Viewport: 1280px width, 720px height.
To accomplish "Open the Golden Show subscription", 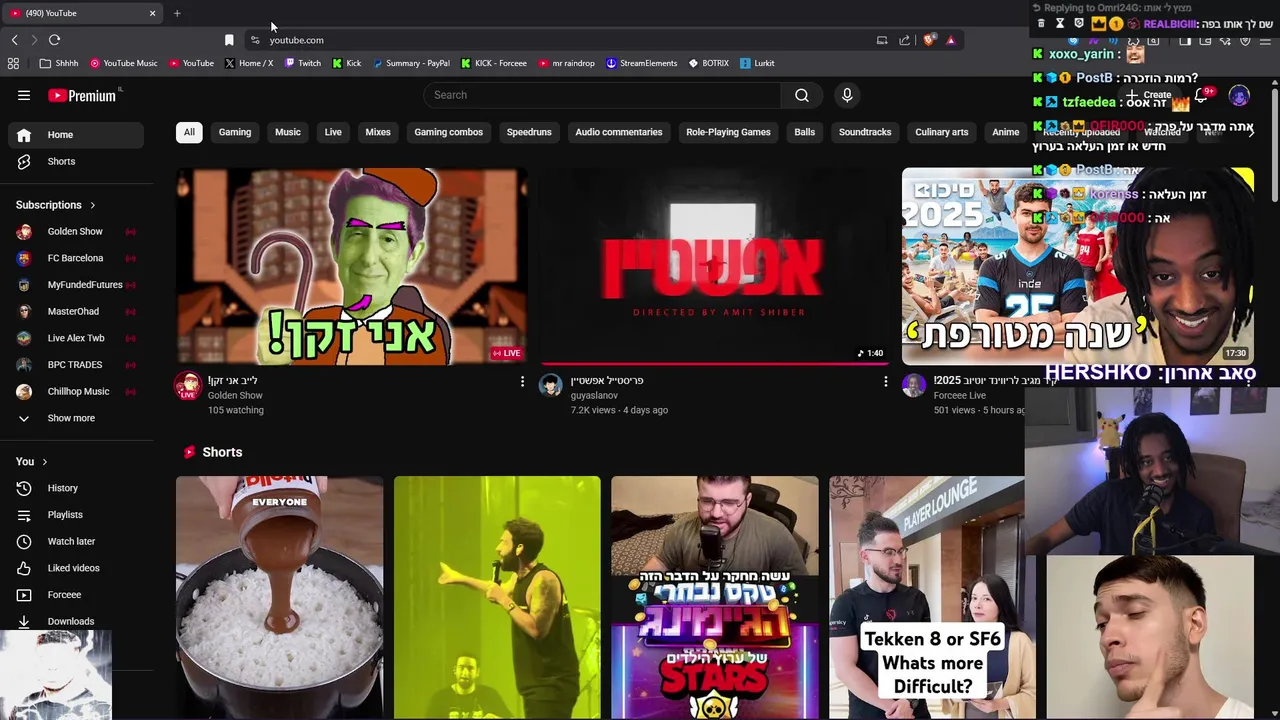I will (76, 231).
